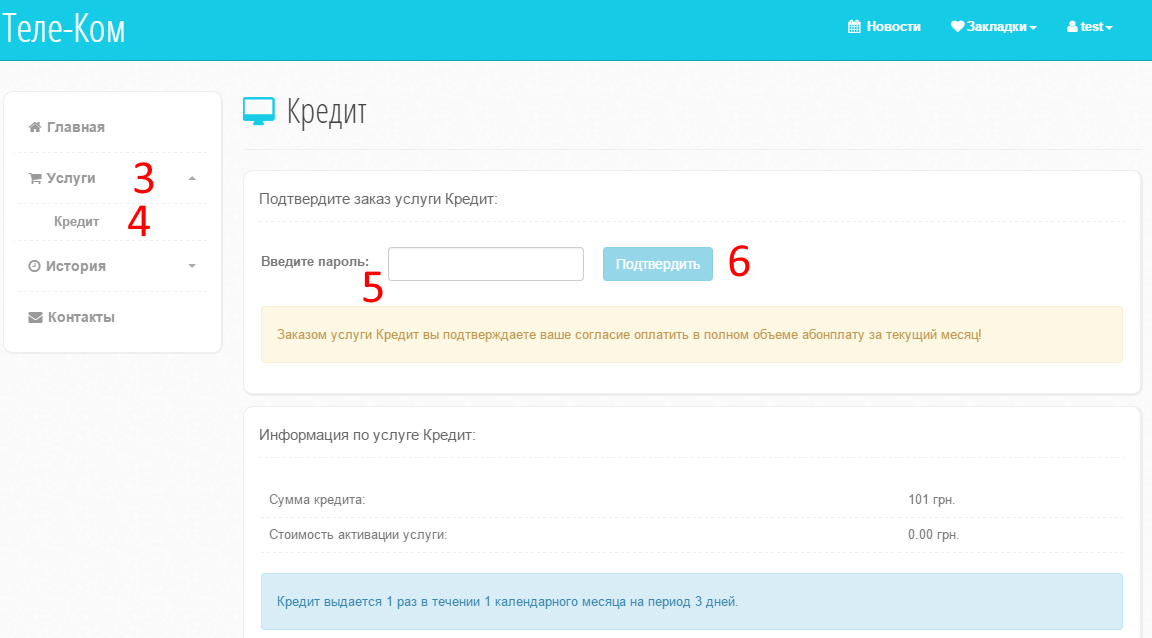Click the calendar icon beside Новости
Image resolution: width=1152 pixels, height=638 pixels.
tap(854, 27)
